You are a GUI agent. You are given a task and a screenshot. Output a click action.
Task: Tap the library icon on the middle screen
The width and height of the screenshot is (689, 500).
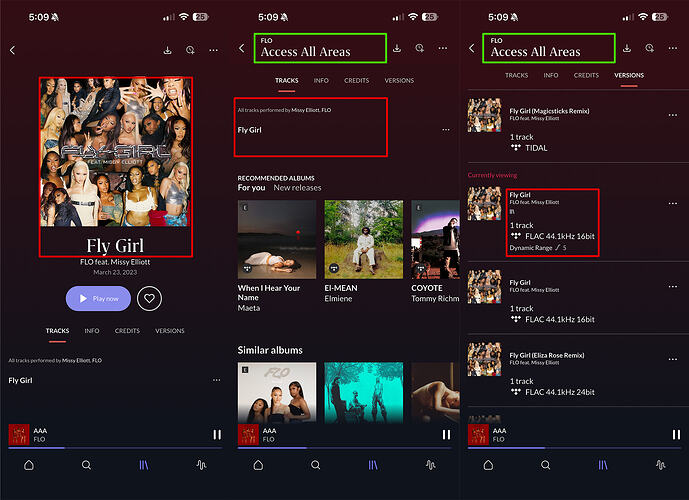(x=373, y=465)
